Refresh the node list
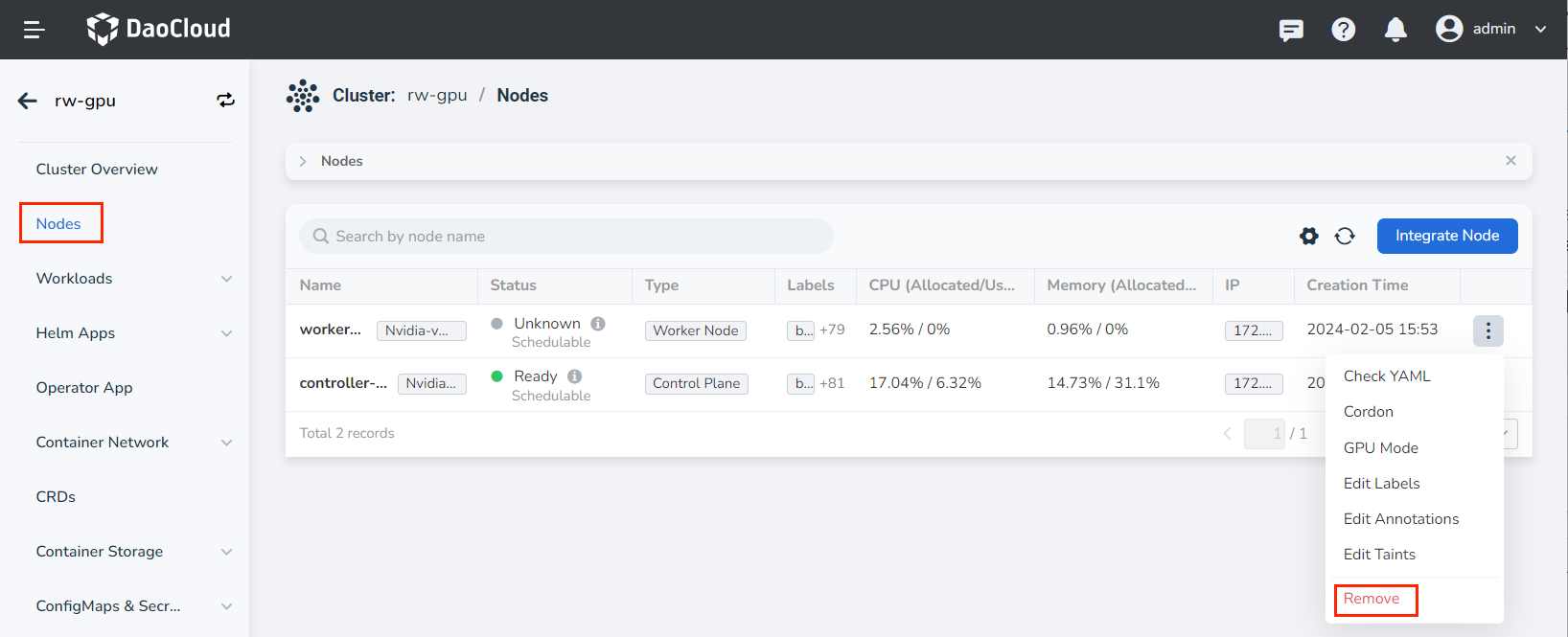 point(1345,236)
